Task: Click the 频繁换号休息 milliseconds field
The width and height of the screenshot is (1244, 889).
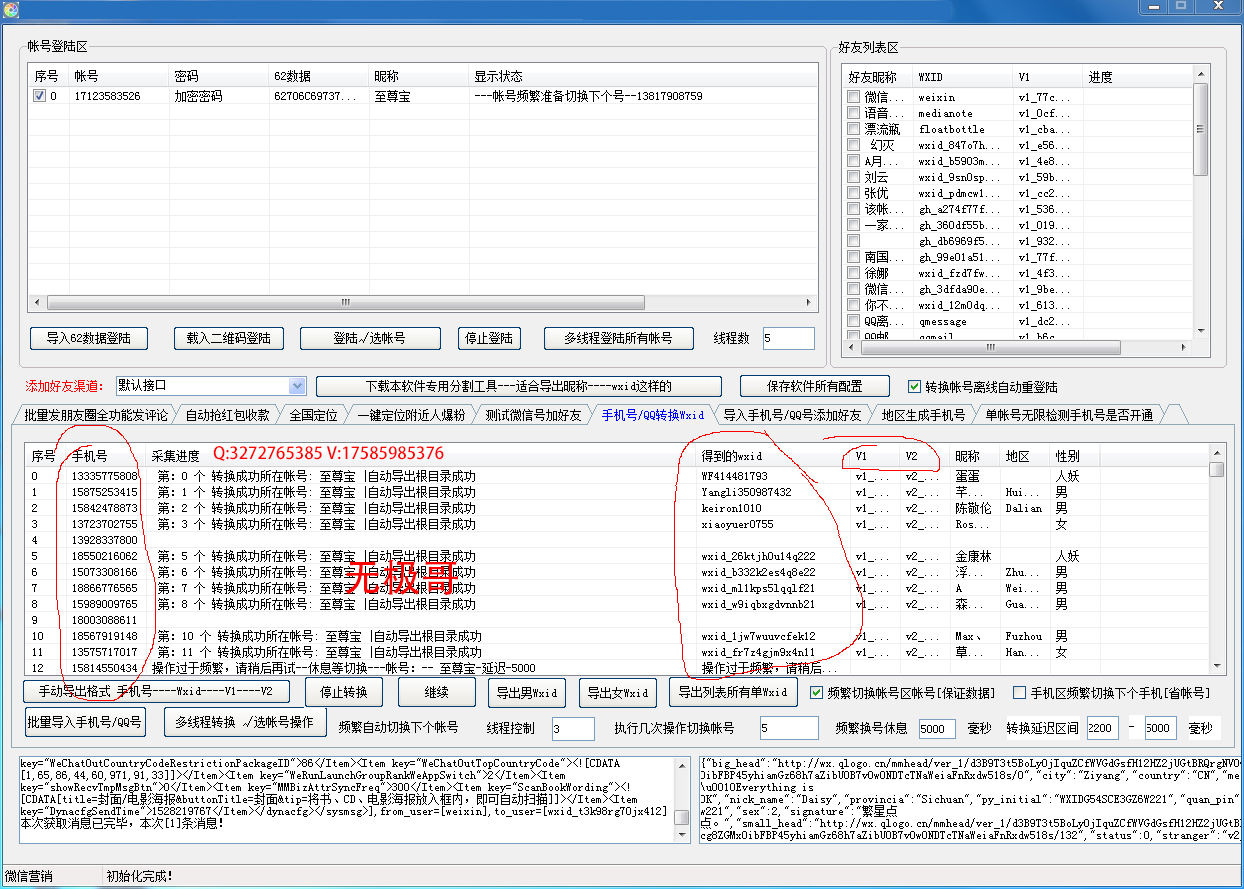Action: [x=937, y=729]
